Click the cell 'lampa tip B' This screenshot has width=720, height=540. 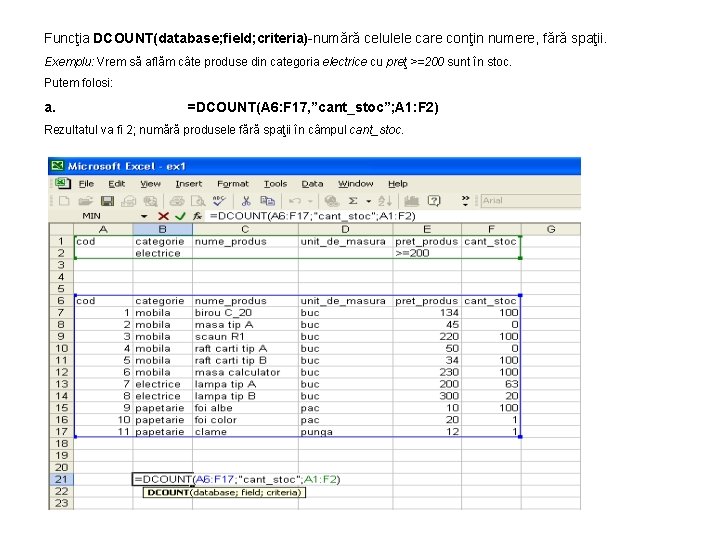coord(245,396)
